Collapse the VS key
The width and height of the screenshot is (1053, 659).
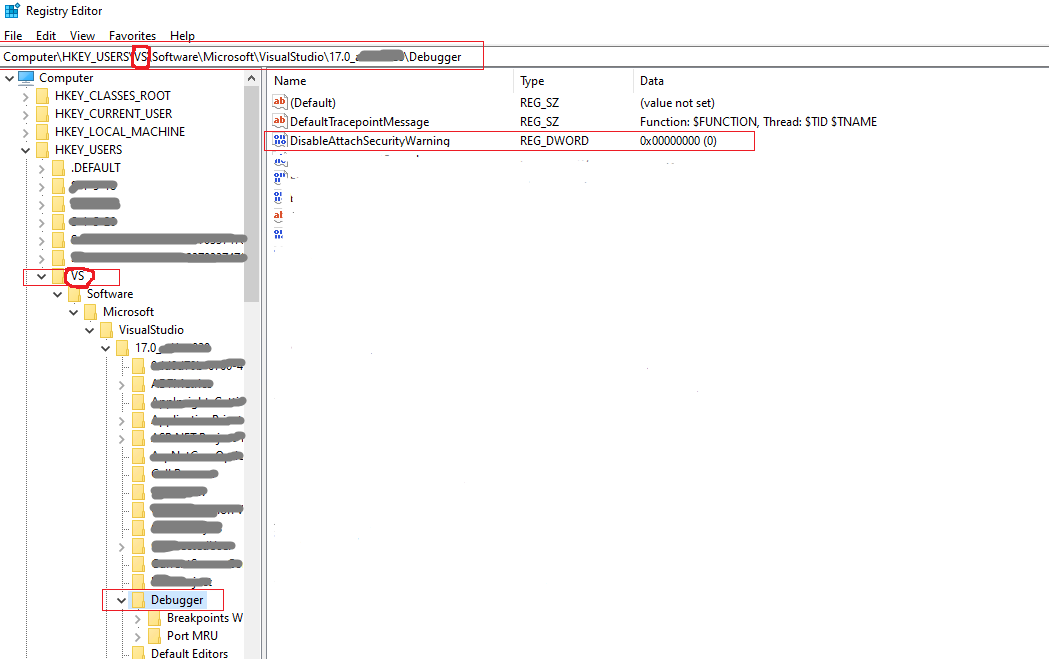point(42,277)
